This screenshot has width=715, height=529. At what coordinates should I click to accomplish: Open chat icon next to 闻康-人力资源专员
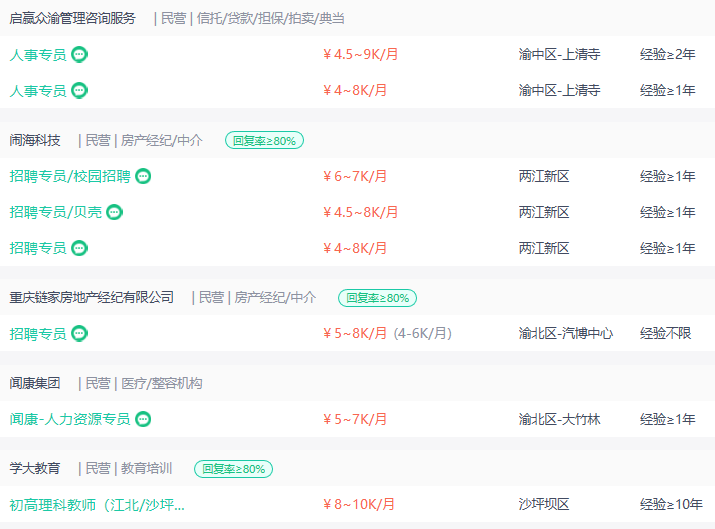[143, 419]
